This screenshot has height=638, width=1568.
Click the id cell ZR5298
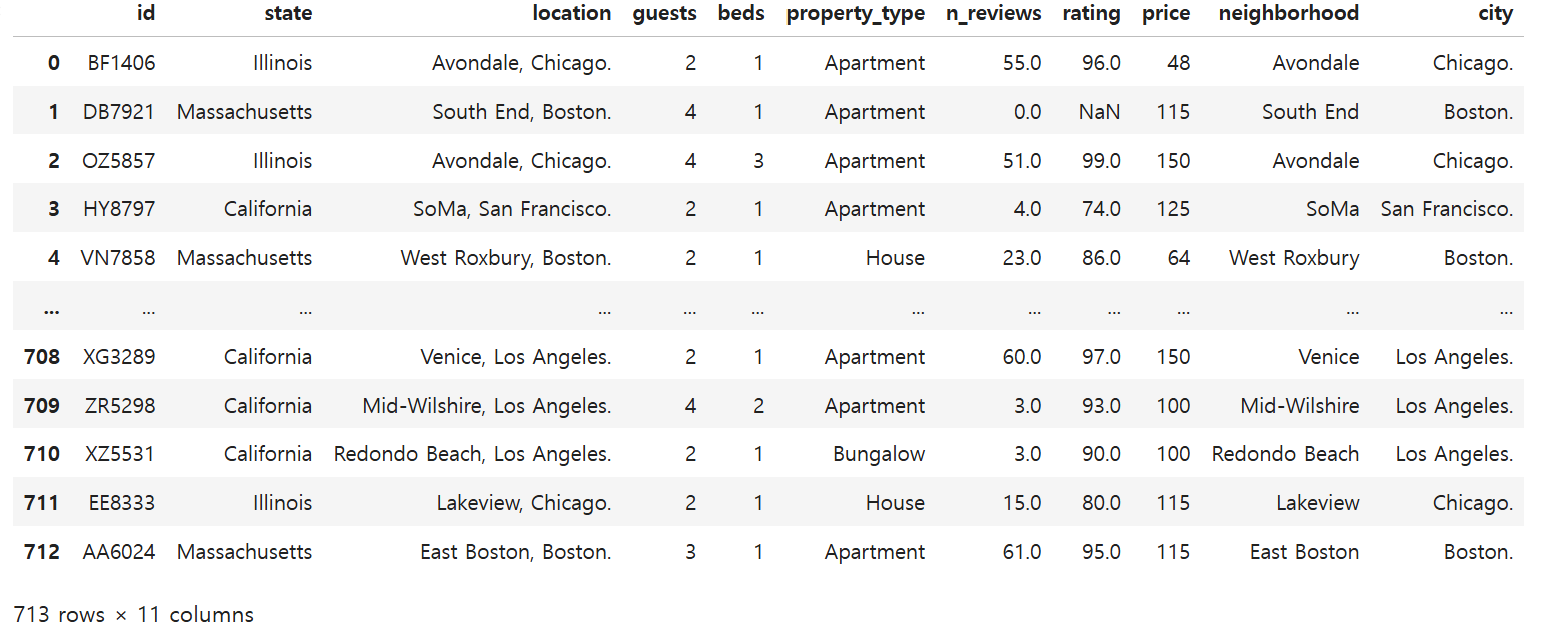119,406
